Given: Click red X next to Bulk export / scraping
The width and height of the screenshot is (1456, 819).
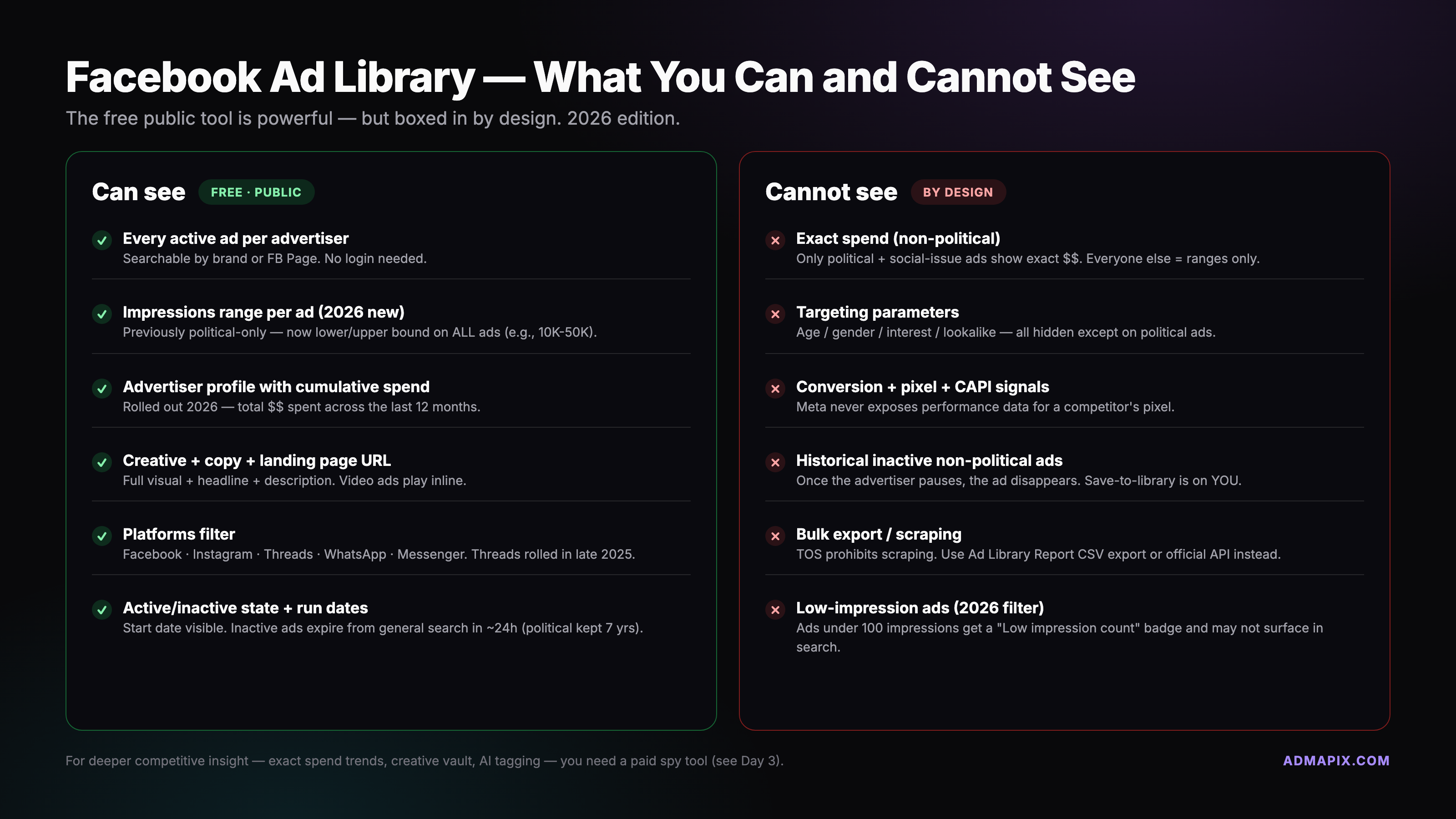Looking at the screenshot, I should coord(775,536).
